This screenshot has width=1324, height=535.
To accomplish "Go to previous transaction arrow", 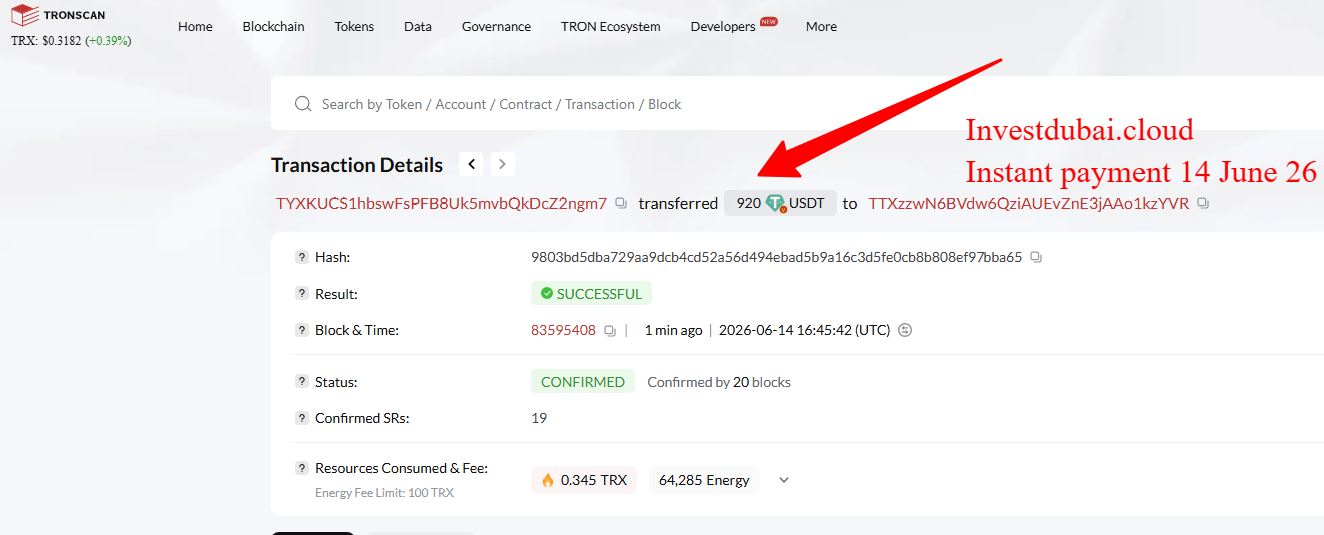I will 472,164.
